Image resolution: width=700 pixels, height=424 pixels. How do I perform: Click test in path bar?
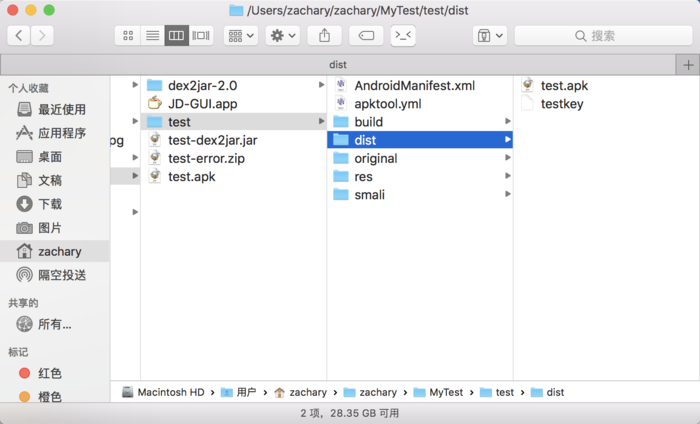497,392
